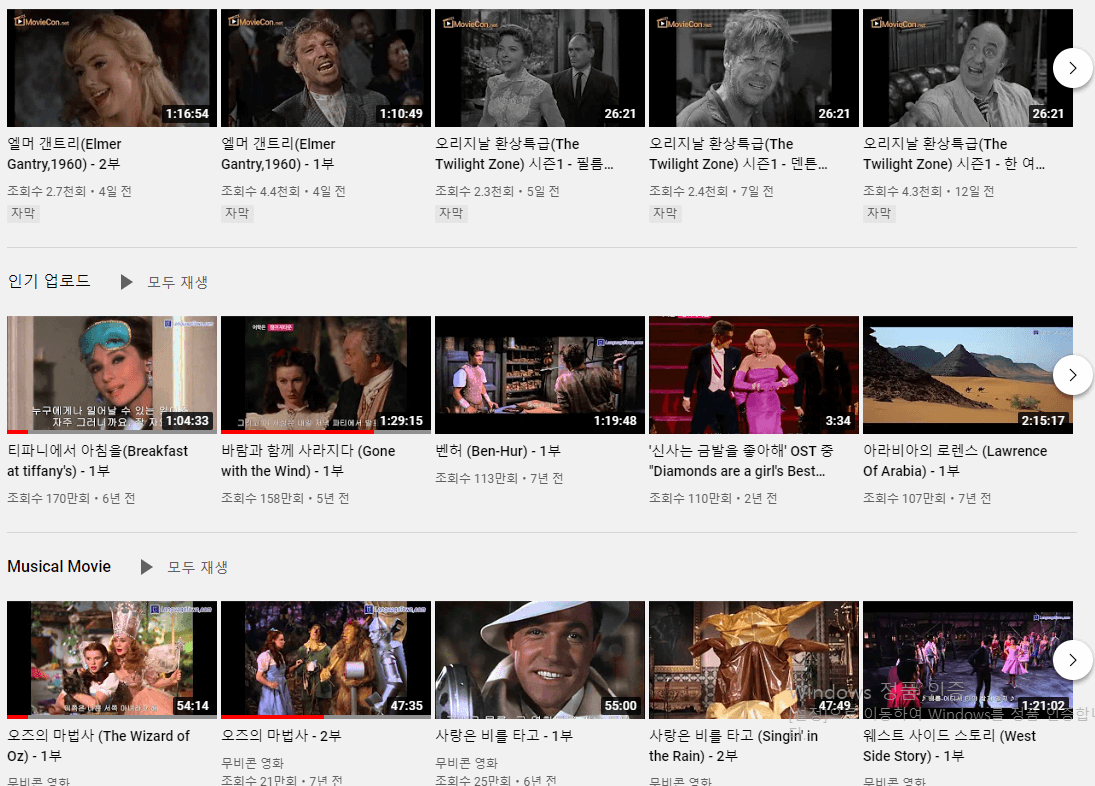Click title 사랑은 비를 타고 - 1부
The height and width of the screenshot is (786, 1095).
(x=504, y=736)
